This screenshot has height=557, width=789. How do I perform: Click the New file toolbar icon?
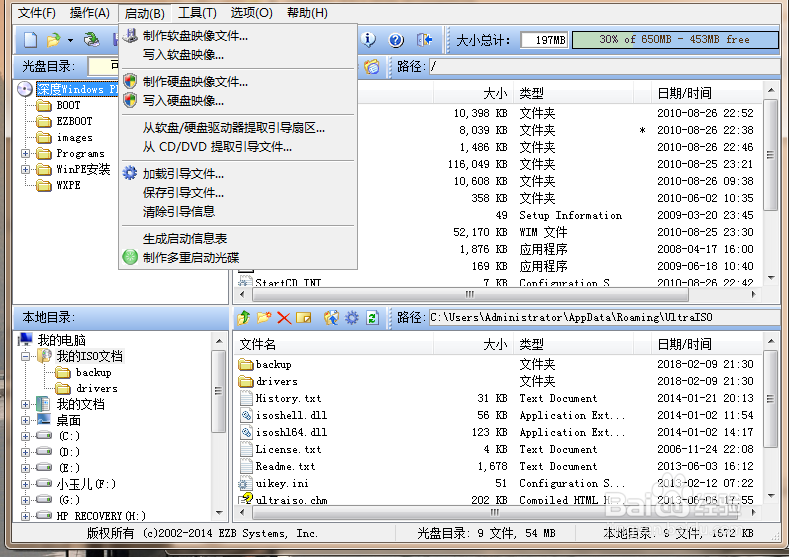click(30, 40)
